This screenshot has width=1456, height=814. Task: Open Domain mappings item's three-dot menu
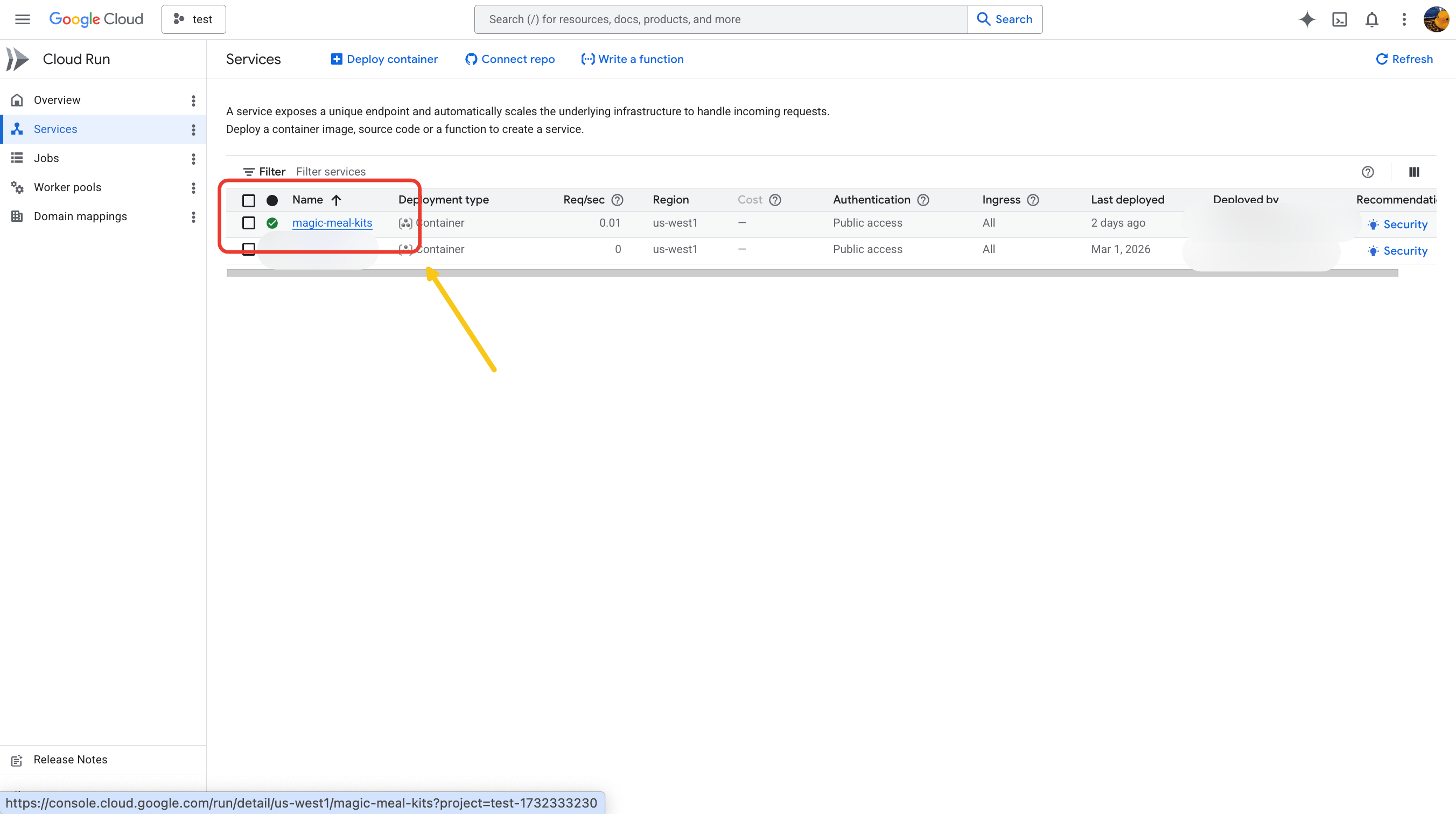(193, 216)
